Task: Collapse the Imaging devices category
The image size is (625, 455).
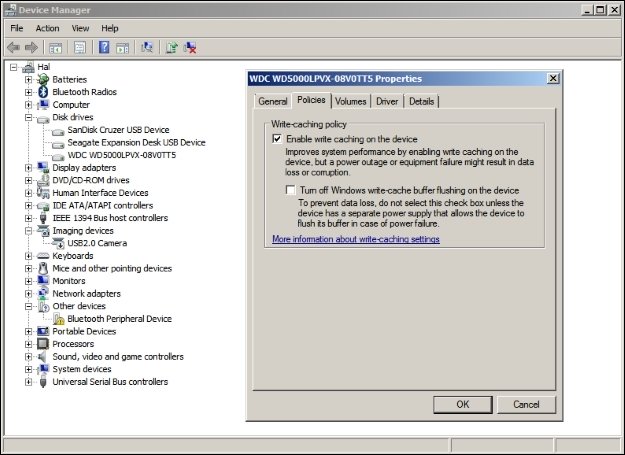Action: [28, 231]
